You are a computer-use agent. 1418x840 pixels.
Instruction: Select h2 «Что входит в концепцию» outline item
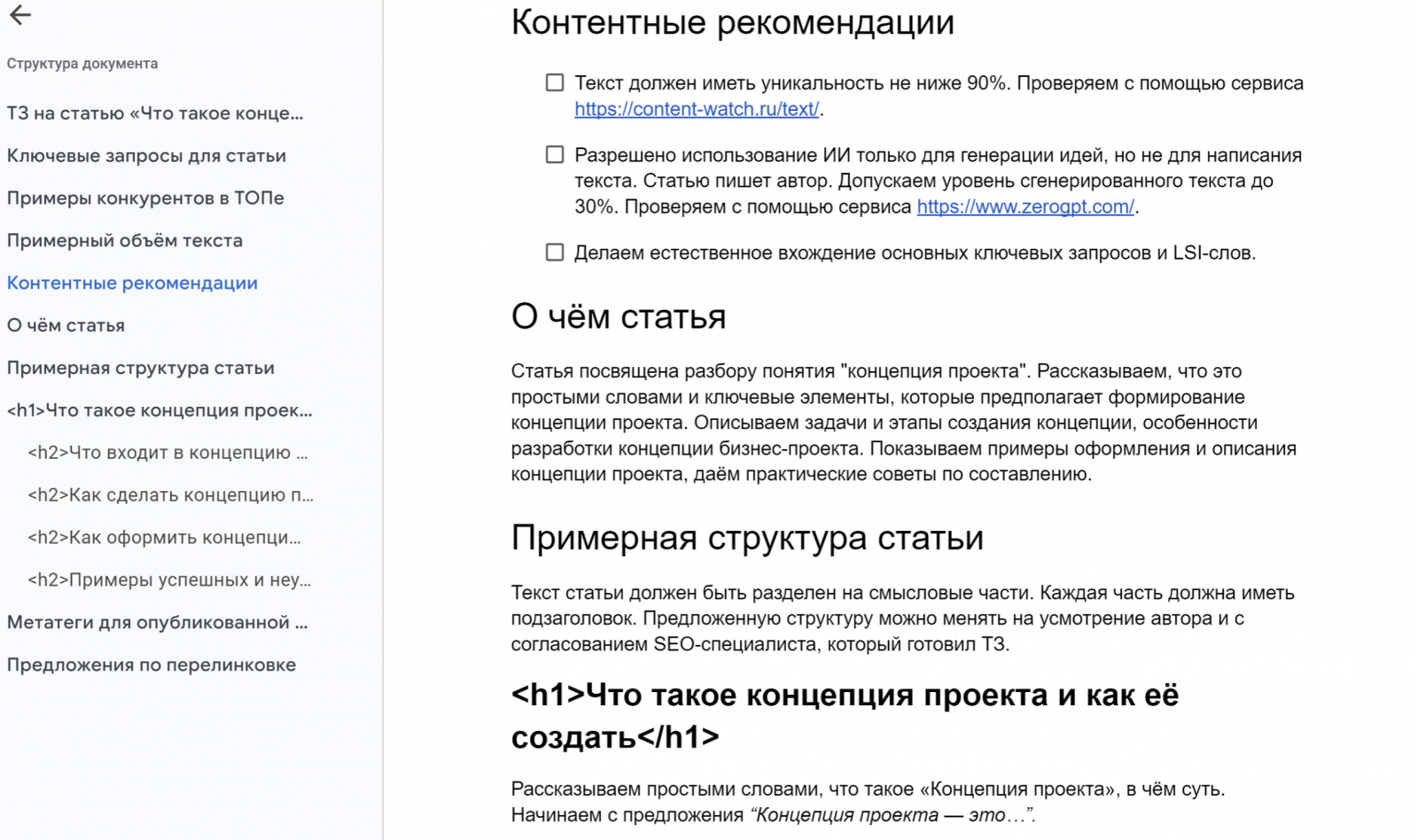pos(168,453)
